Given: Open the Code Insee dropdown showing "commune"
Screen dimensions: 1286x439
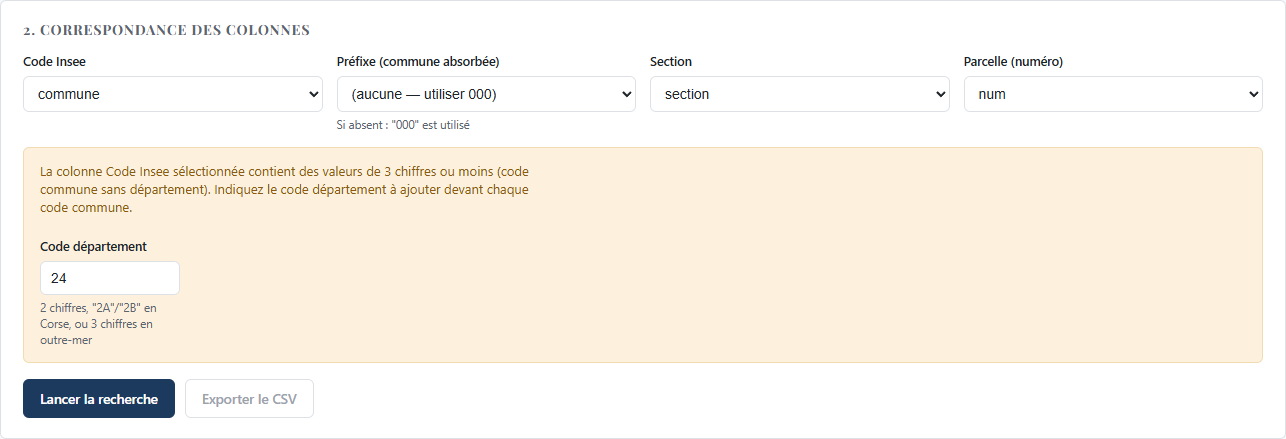Looking at the screenshot, I should (173, 94).
